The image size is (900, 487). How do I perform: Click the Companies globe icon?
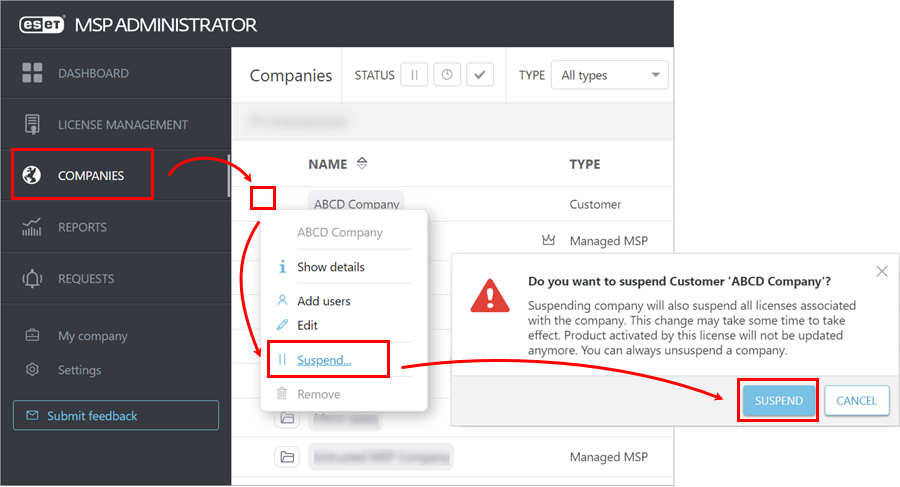pos(32,175)
